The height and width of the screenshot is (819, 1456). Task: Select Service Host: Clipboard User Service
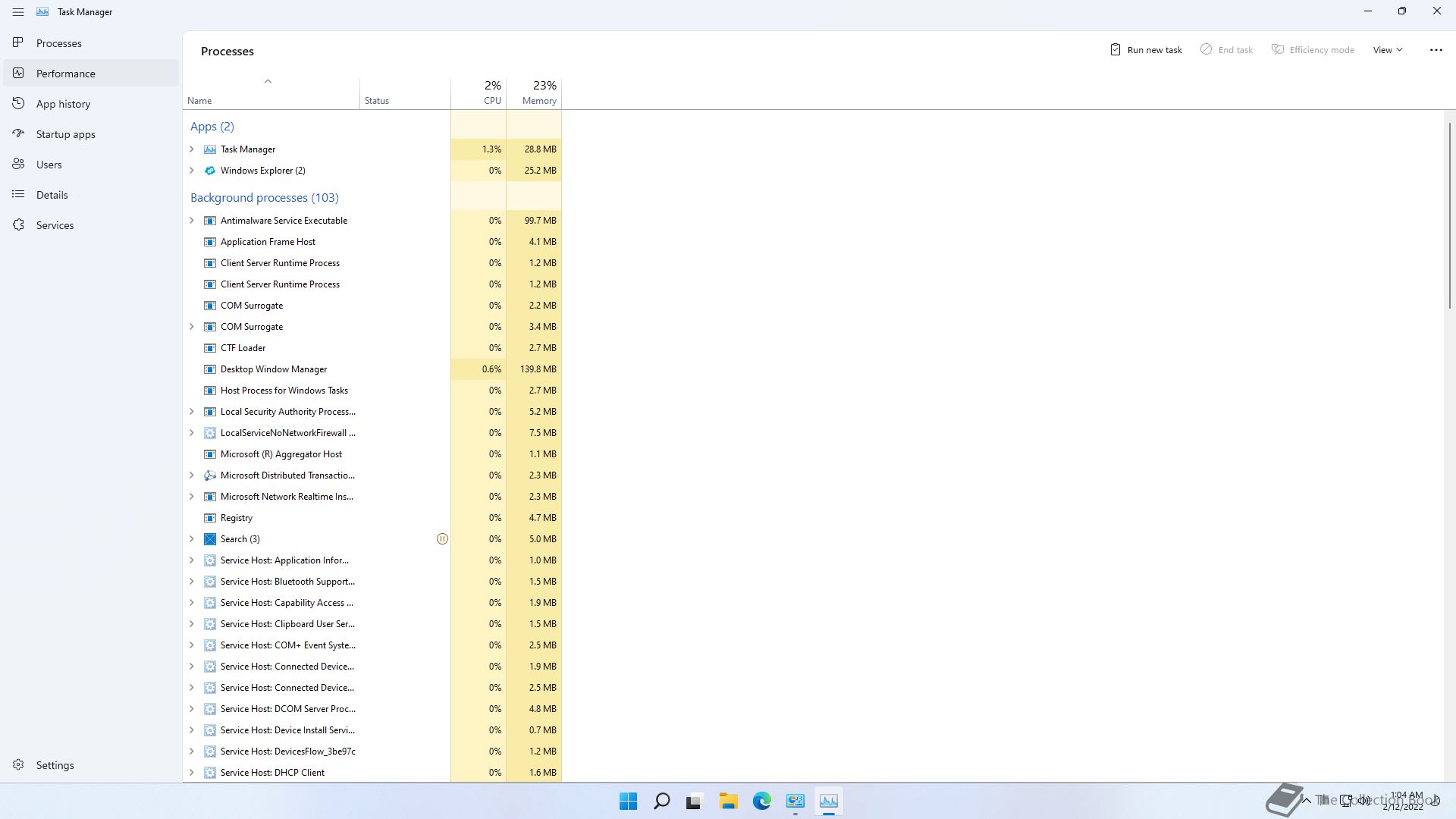(372, 624)
